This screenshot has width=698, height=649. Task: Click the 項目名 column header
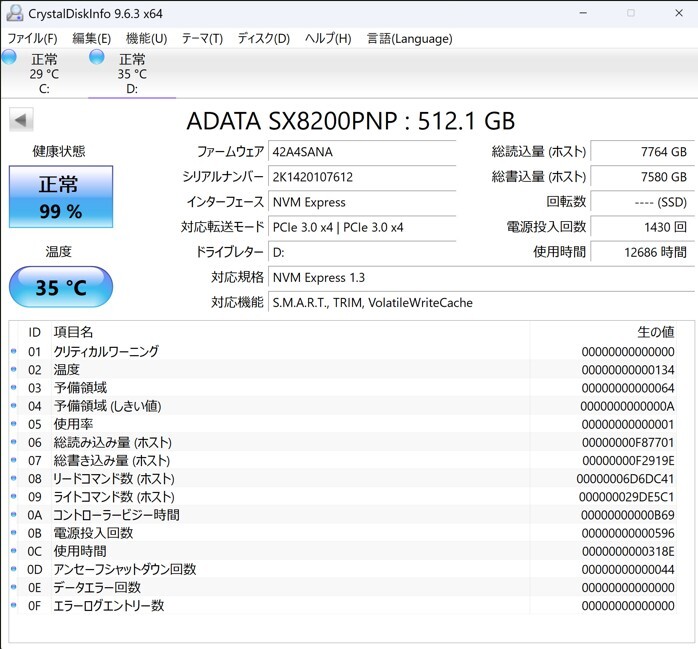(73, 332)
